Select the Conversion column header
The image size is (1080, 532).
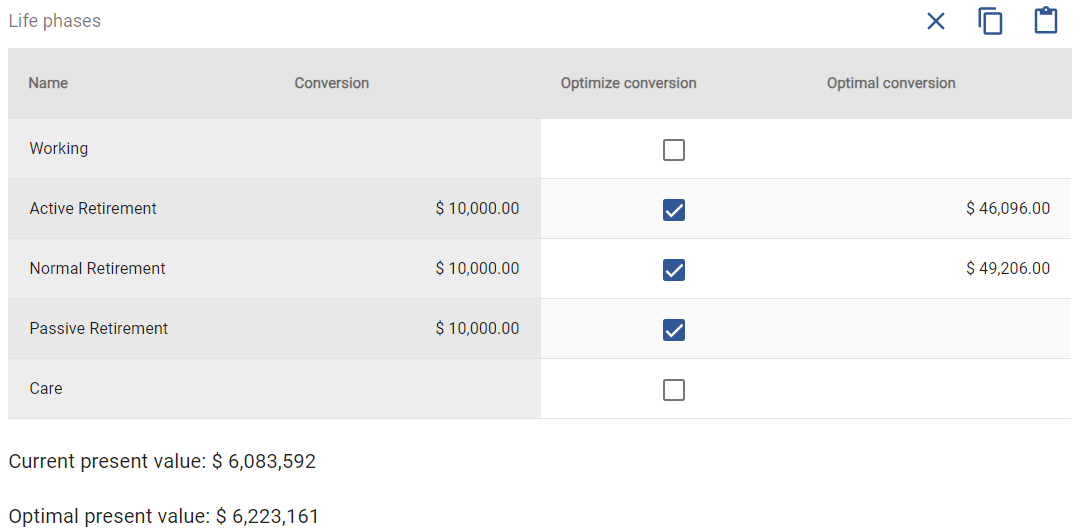332,83
